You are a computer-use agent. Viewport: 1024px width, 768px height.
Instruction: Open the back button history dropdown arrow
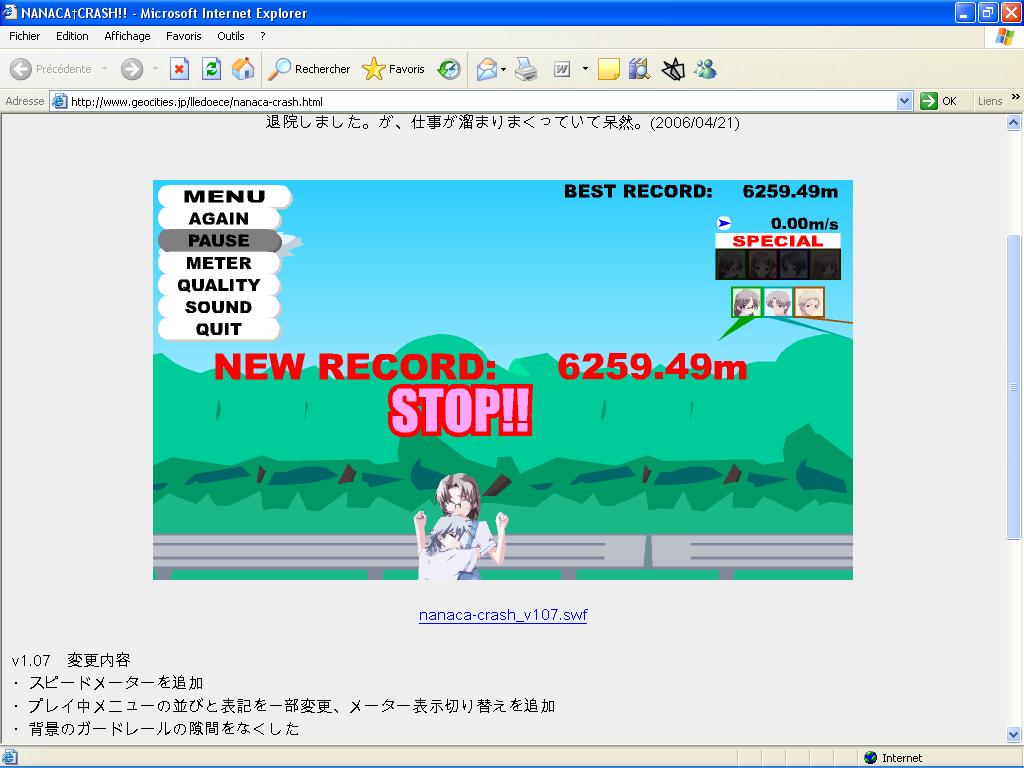point(104,69)
